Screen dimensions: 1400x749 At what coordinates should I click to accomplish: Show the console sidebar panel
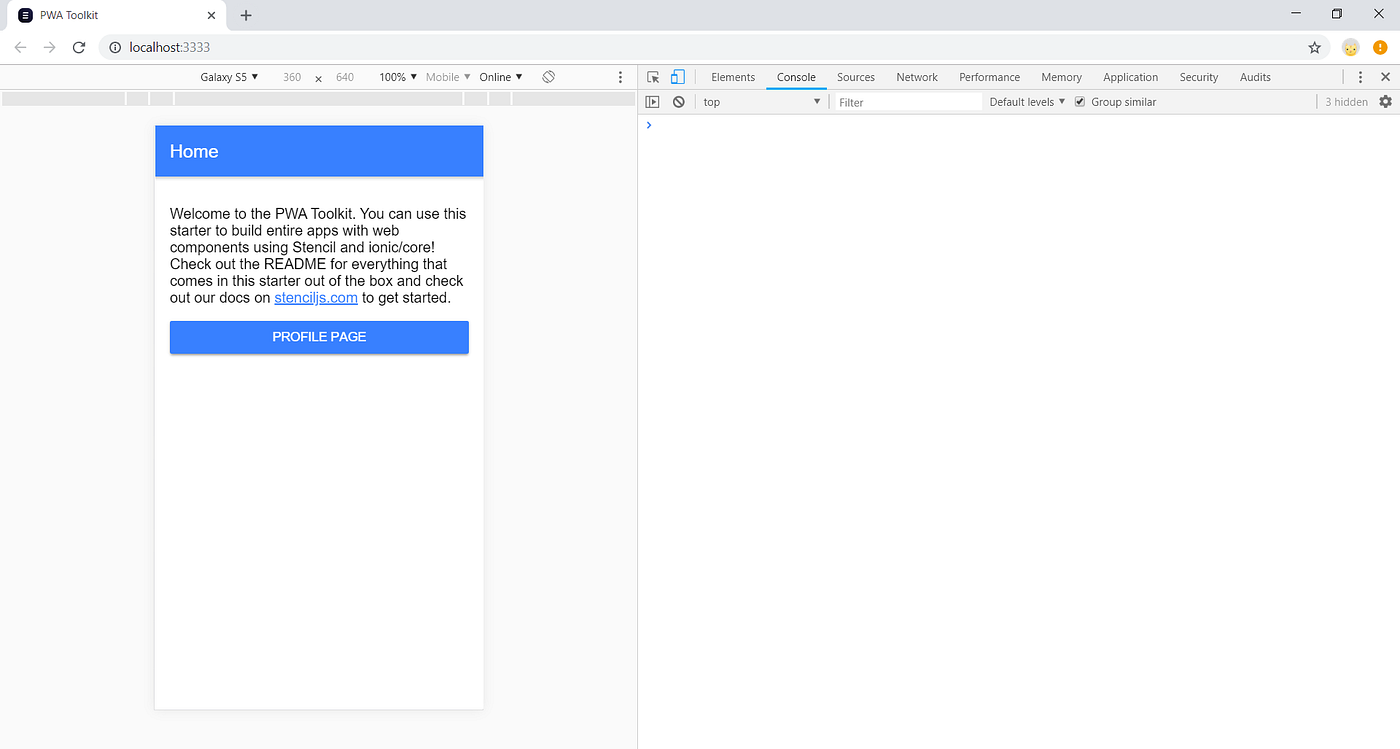(x=652, y=101)
